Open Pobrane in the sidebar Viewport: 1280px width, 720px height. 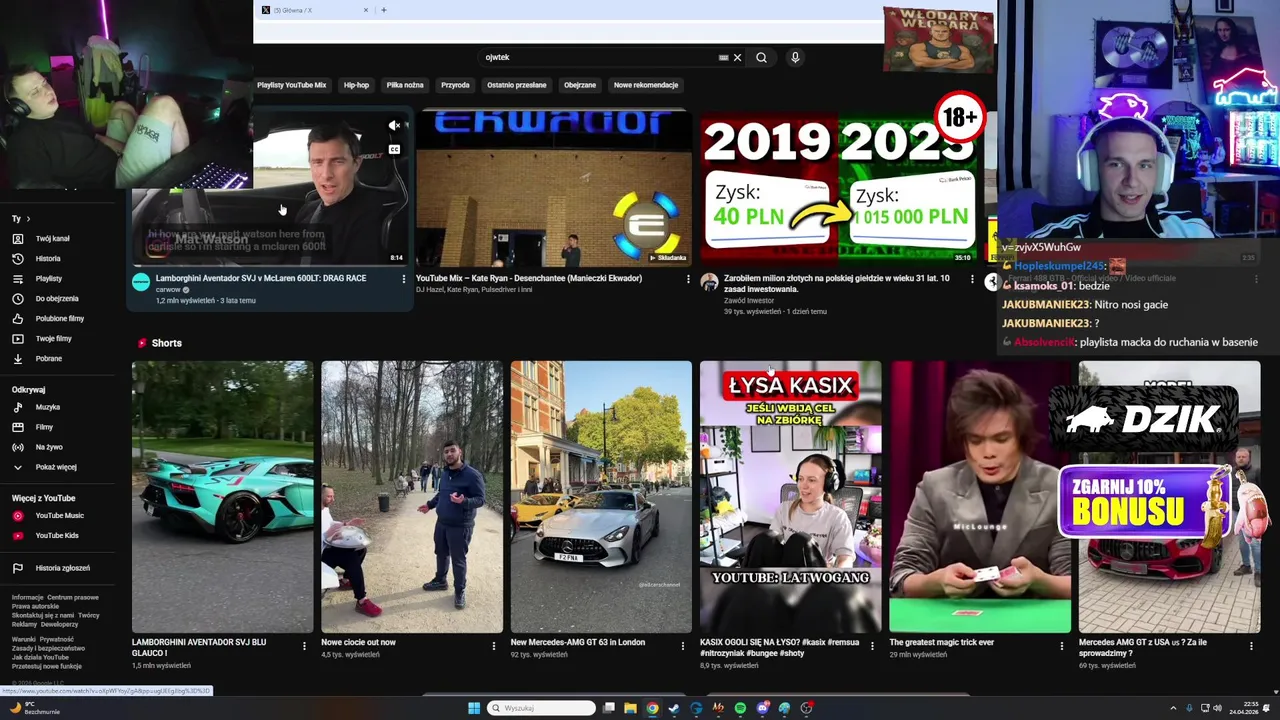(48, 359)
